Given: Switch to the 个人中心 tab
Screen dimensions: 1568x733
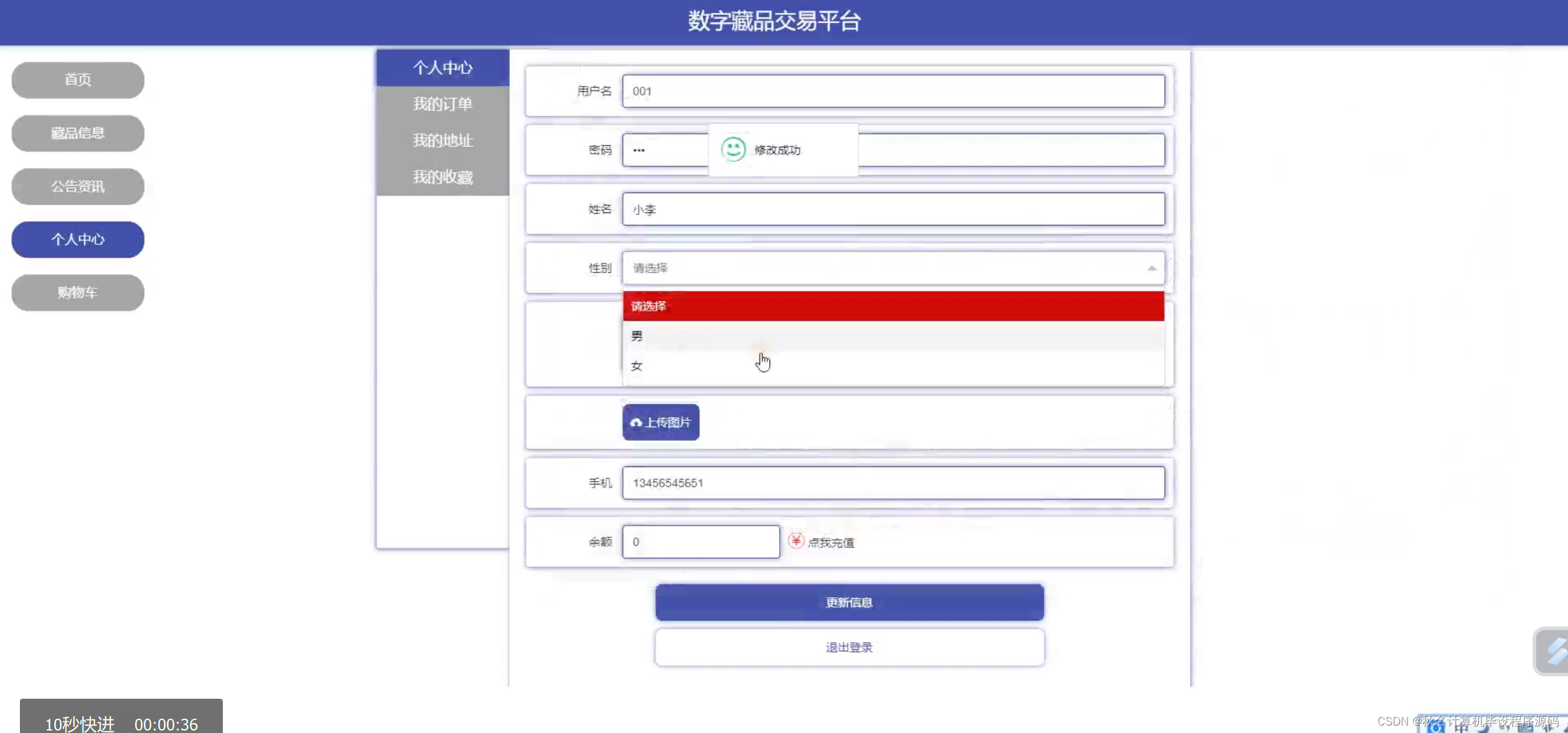Looking at the screenshot, I should pyautogui.click(x=442, y=67).
